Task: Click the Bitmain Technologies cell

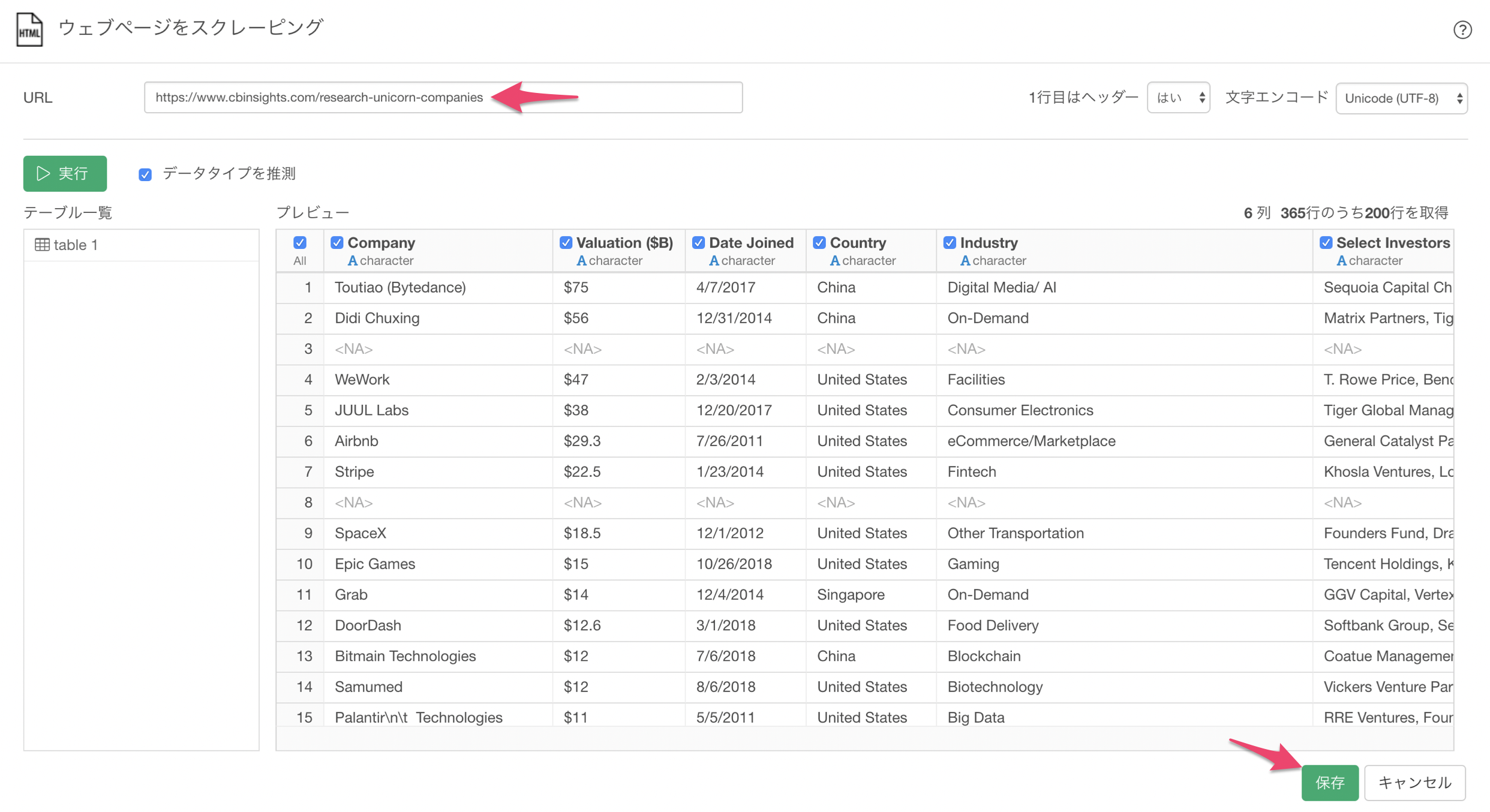Action: pyautogui.click(x=438, y=656)
